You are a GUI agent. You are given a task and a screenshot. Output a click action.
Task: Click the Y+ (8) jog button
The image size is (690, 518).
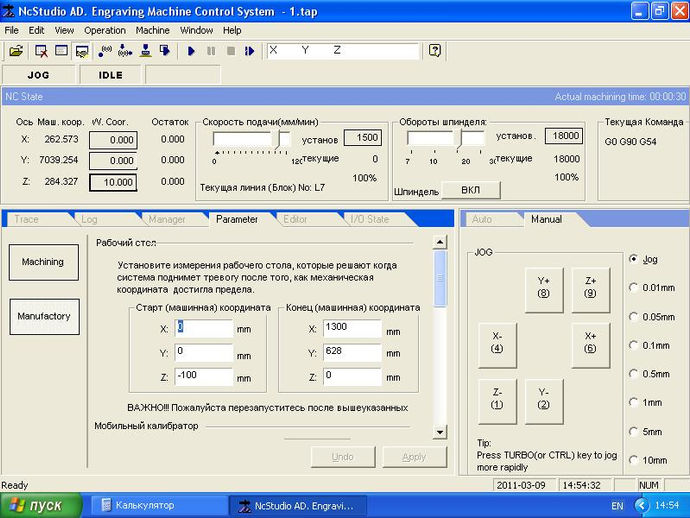(544, 290)
